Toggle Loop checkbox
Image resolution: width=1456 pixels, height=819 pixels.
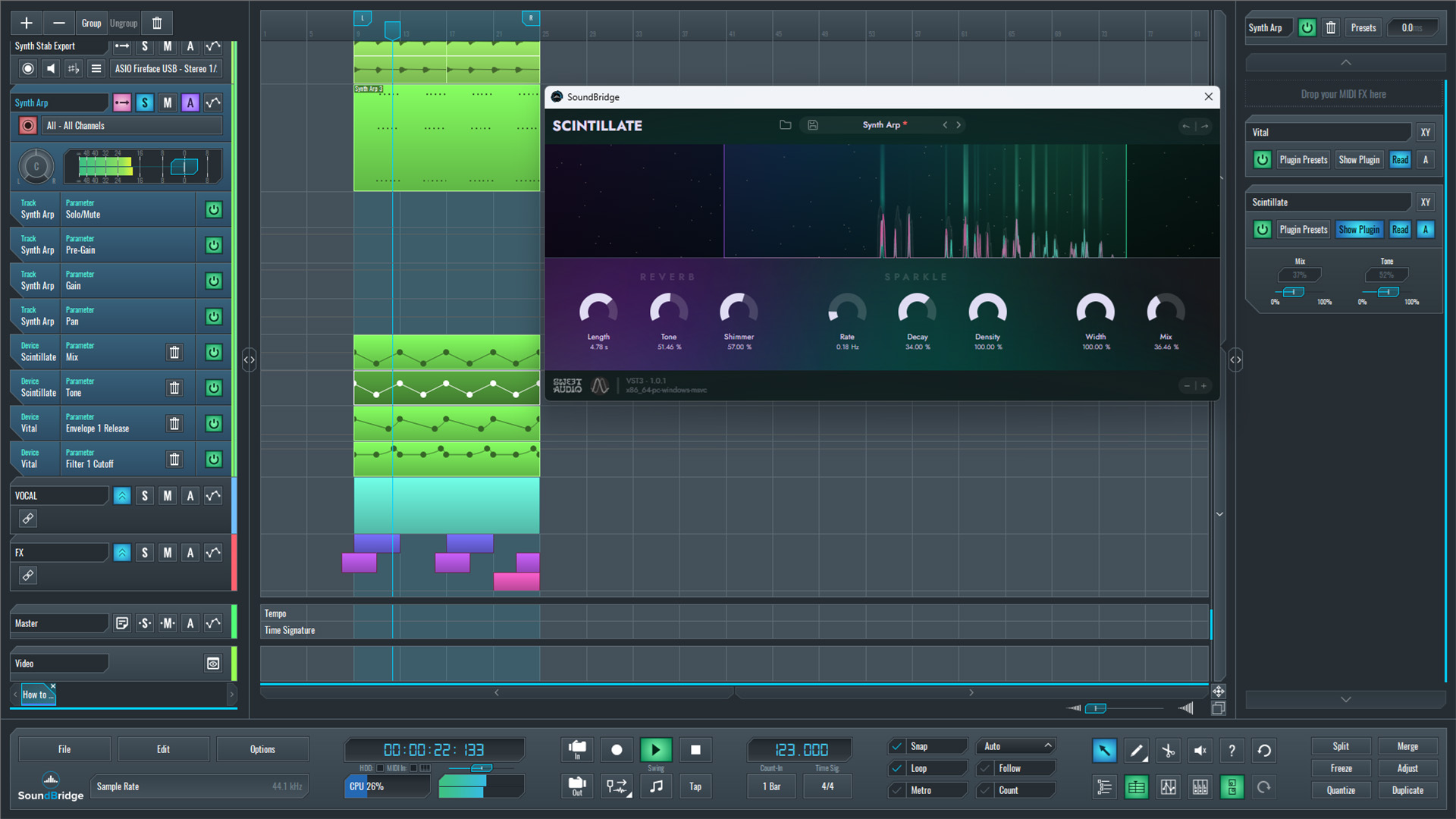click(896, 768)
